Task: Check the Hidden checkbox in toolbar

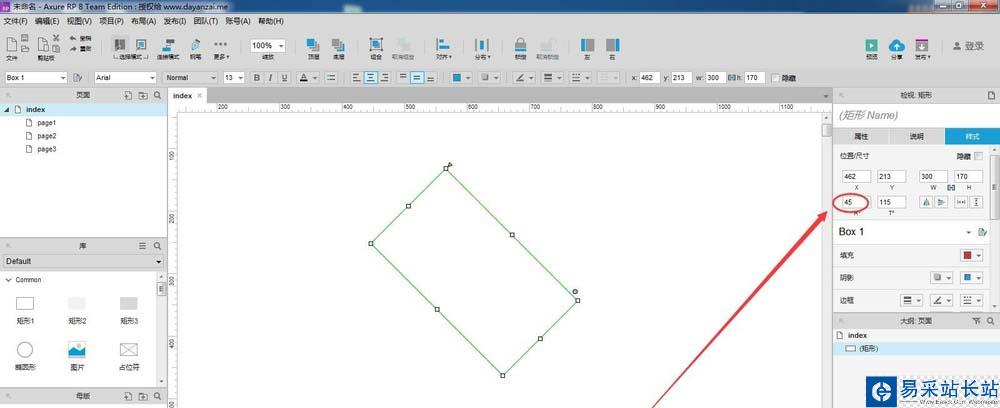Action: pyautogui.click(x=775, y=78)
